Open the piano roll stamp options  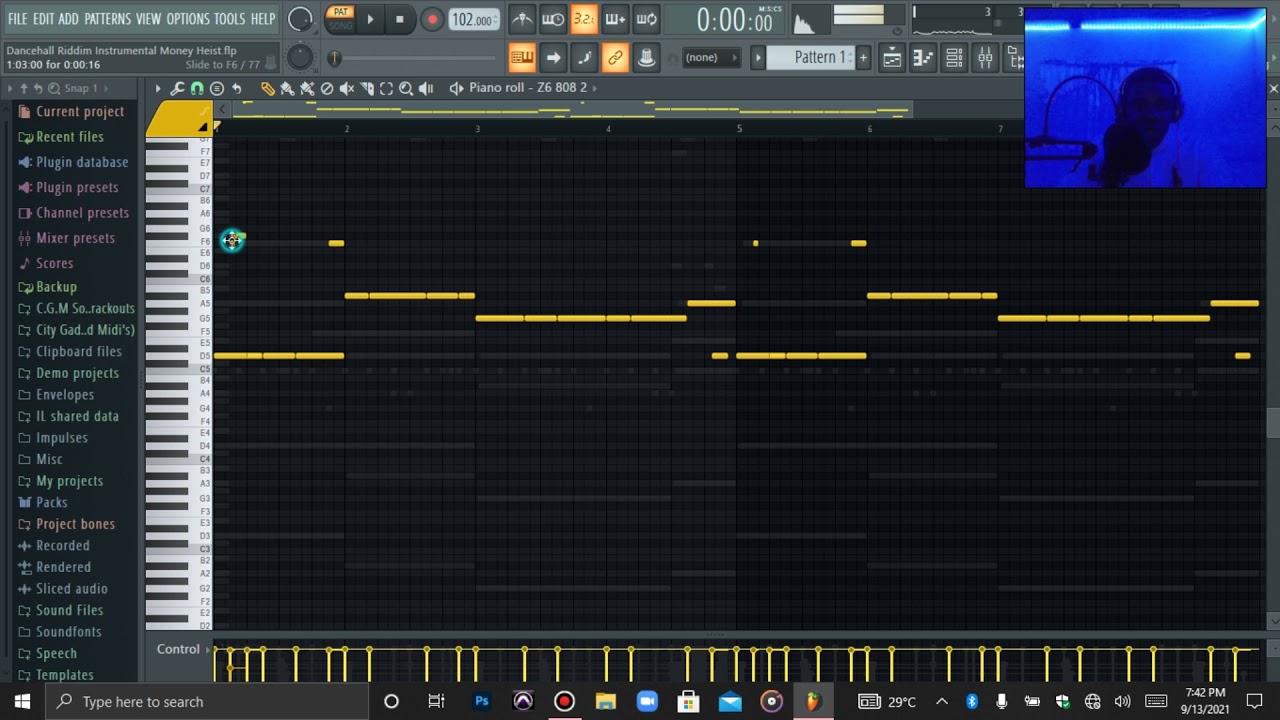217,88
